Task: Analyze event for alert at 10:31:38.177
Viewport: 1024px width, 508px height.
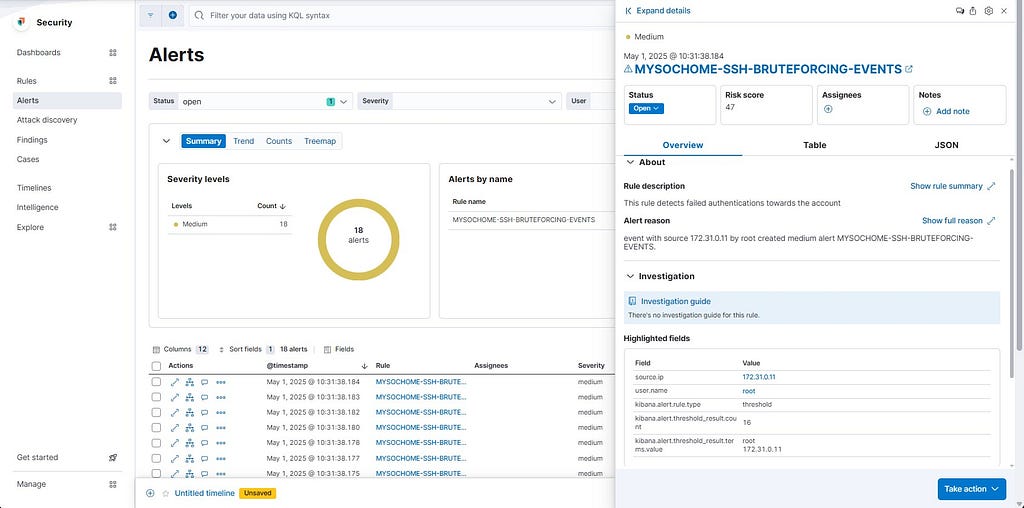Action: click(x=189, y=458)
